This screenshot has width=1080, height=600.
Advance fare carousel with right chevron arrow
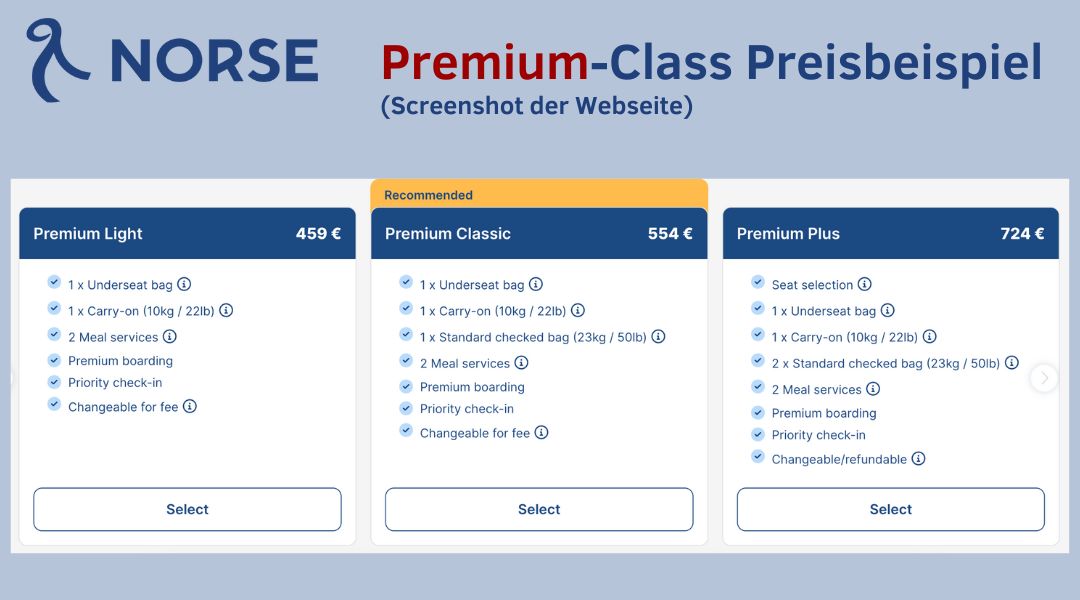[x=1044, y=377]
